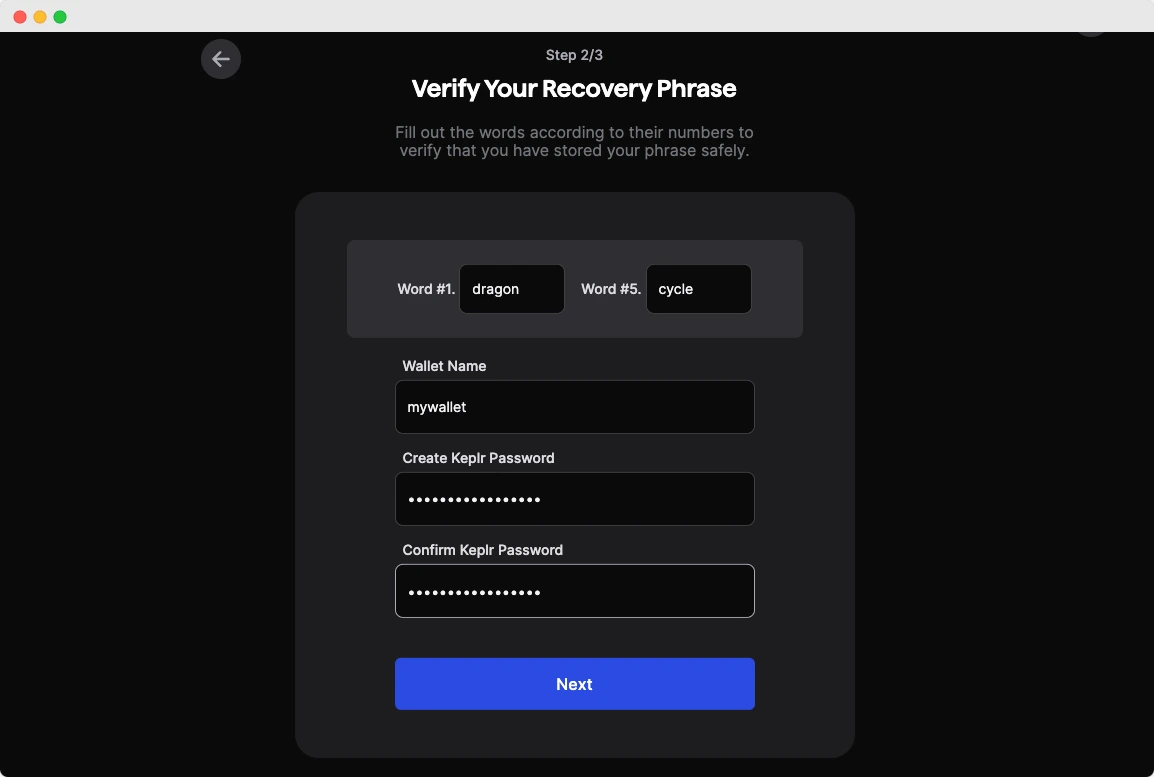Click the dotted password text
This screenshot has height=777, width=1154.
pyautogui.click(x=474, y=498)
